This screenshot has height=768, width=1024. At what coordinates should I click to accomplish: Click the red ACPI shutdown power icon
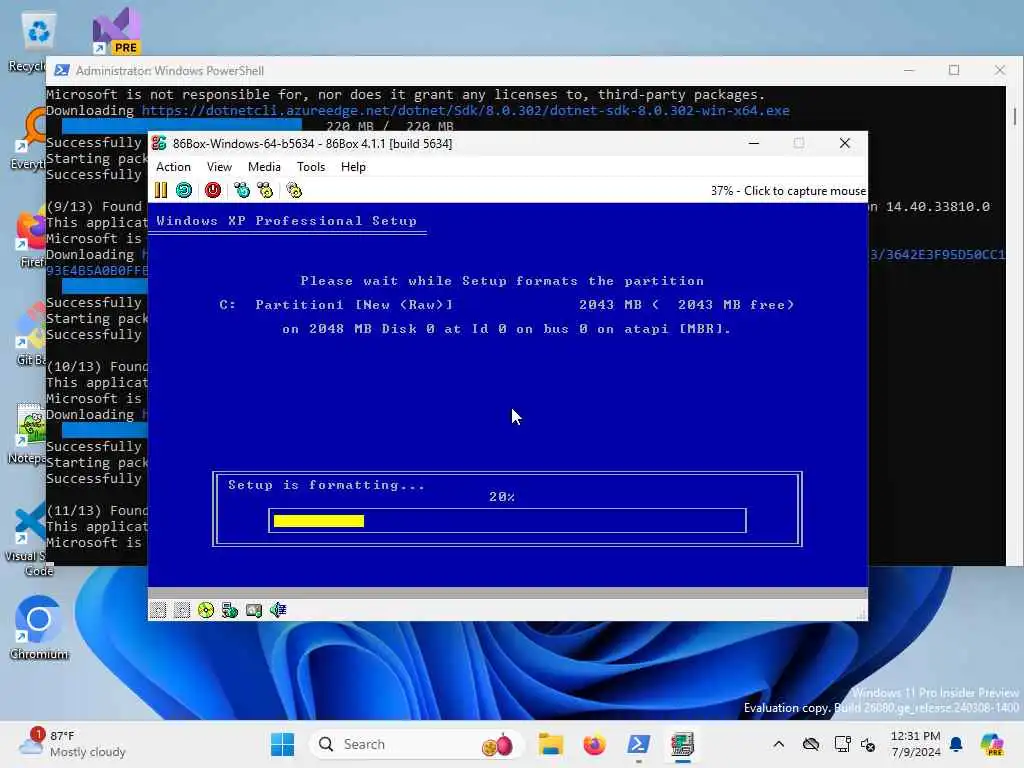pos(213,190)
